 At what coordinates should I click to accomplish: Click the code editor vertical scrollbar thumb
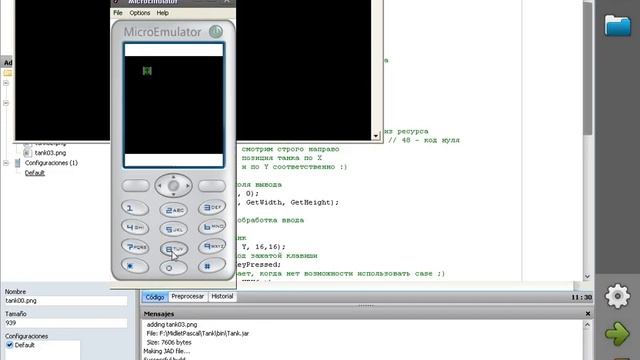587,69
